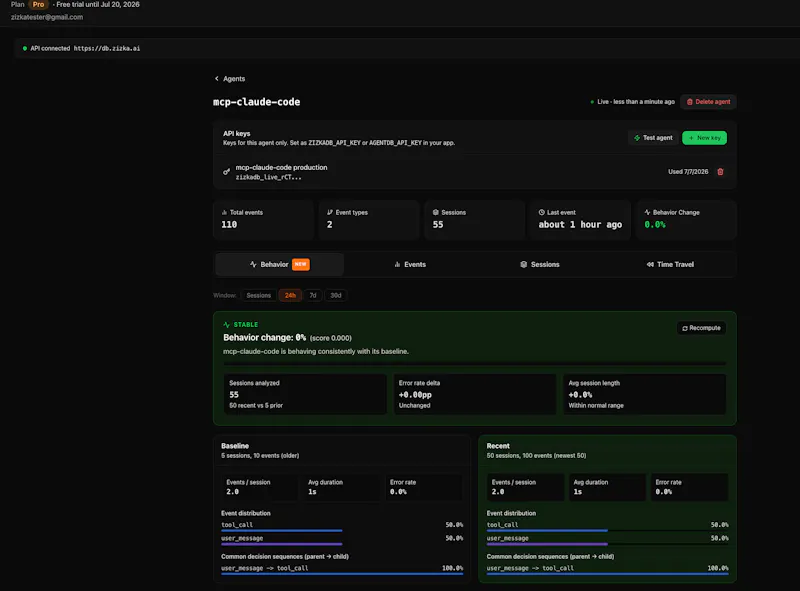The image size is (800, 591).
Task: Click the Baseline user_message distribution bar
Action: click(x=282, y=544)
